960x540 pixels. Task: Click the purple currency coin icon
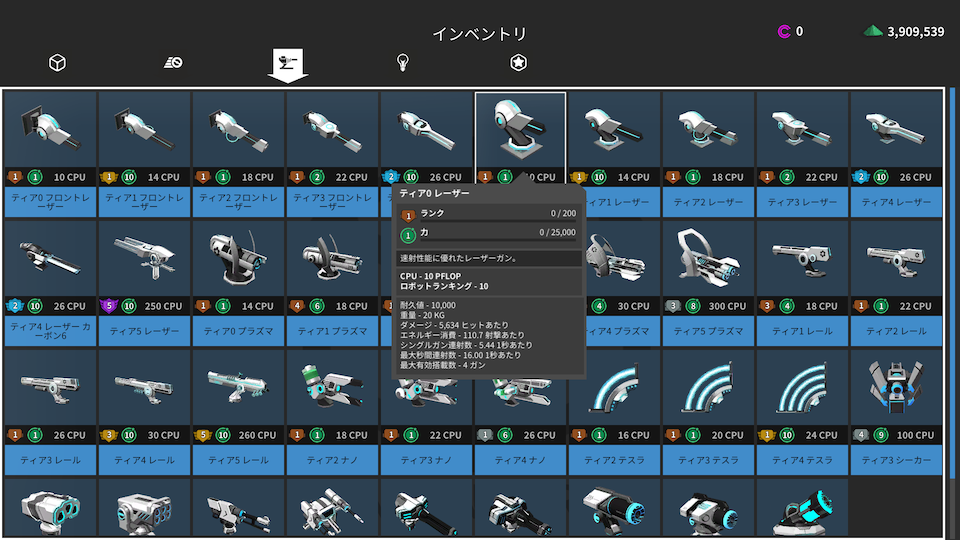(784, 32)
